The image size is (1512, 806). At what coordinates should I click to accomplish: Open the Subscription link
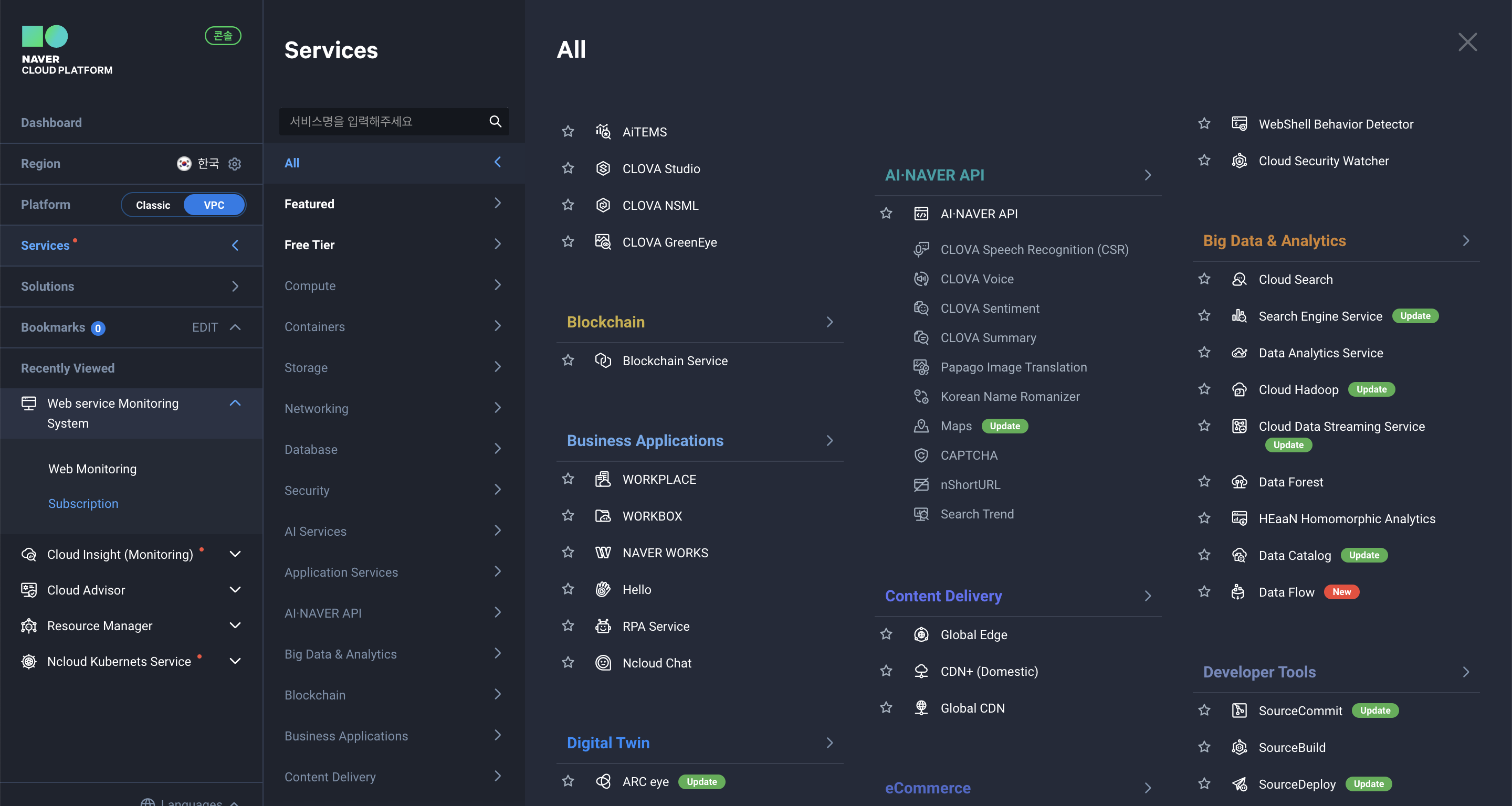coord(83,503)
